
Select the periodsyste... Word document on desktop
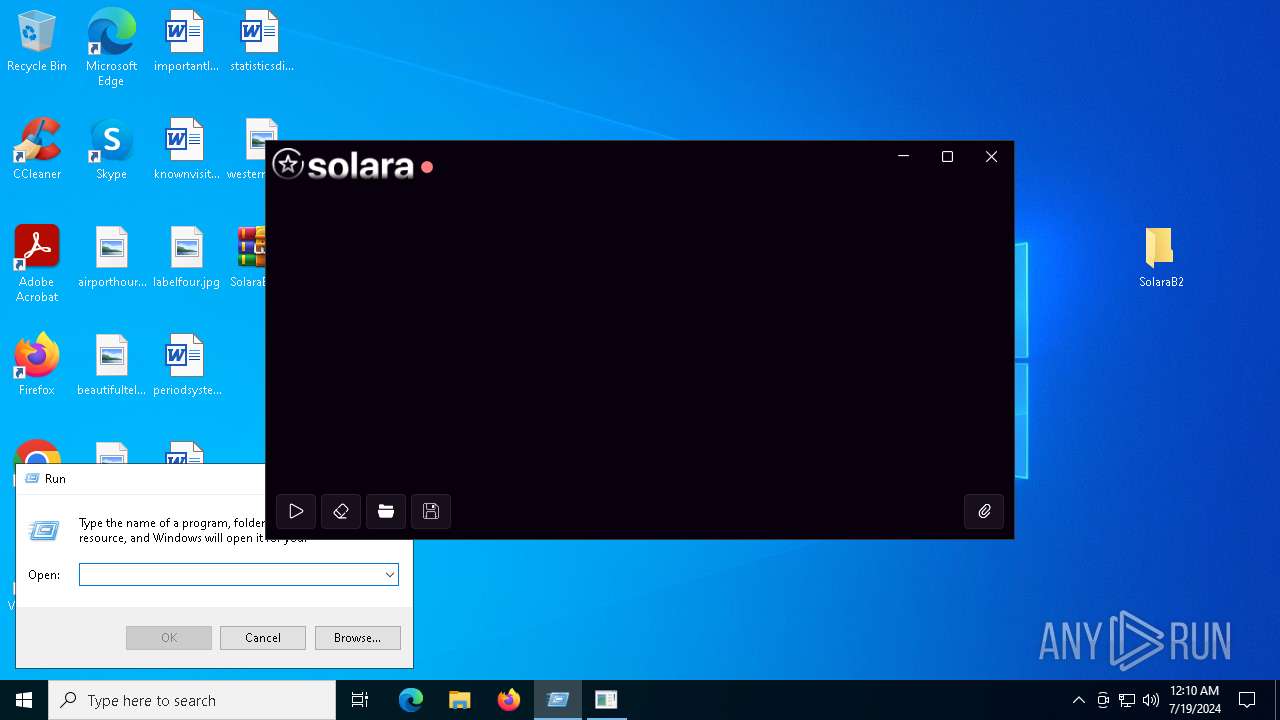pyautogui.click(x=187, y=366)
